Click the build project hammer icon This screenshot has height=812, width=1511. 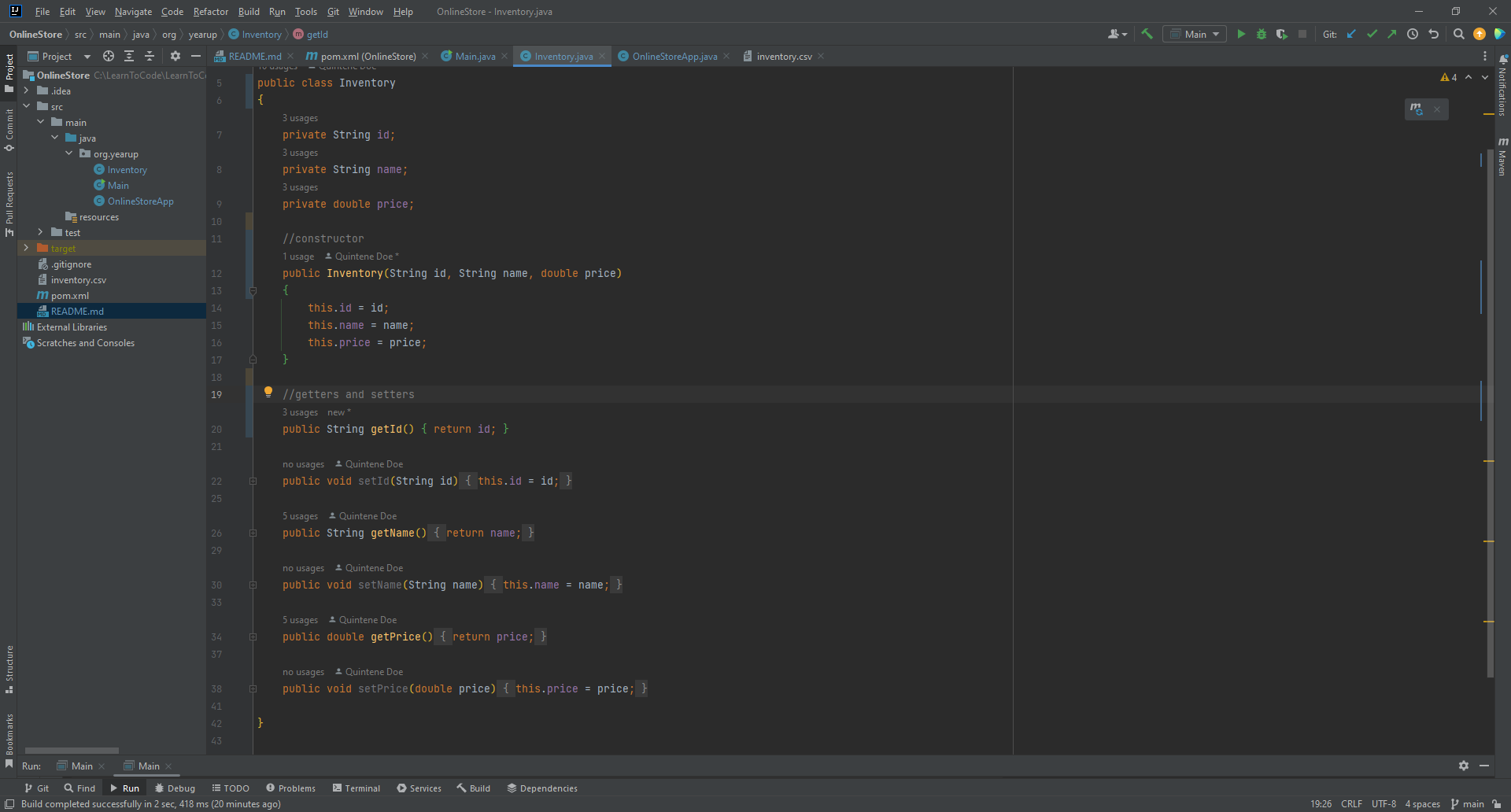(x=1147, y=34)
